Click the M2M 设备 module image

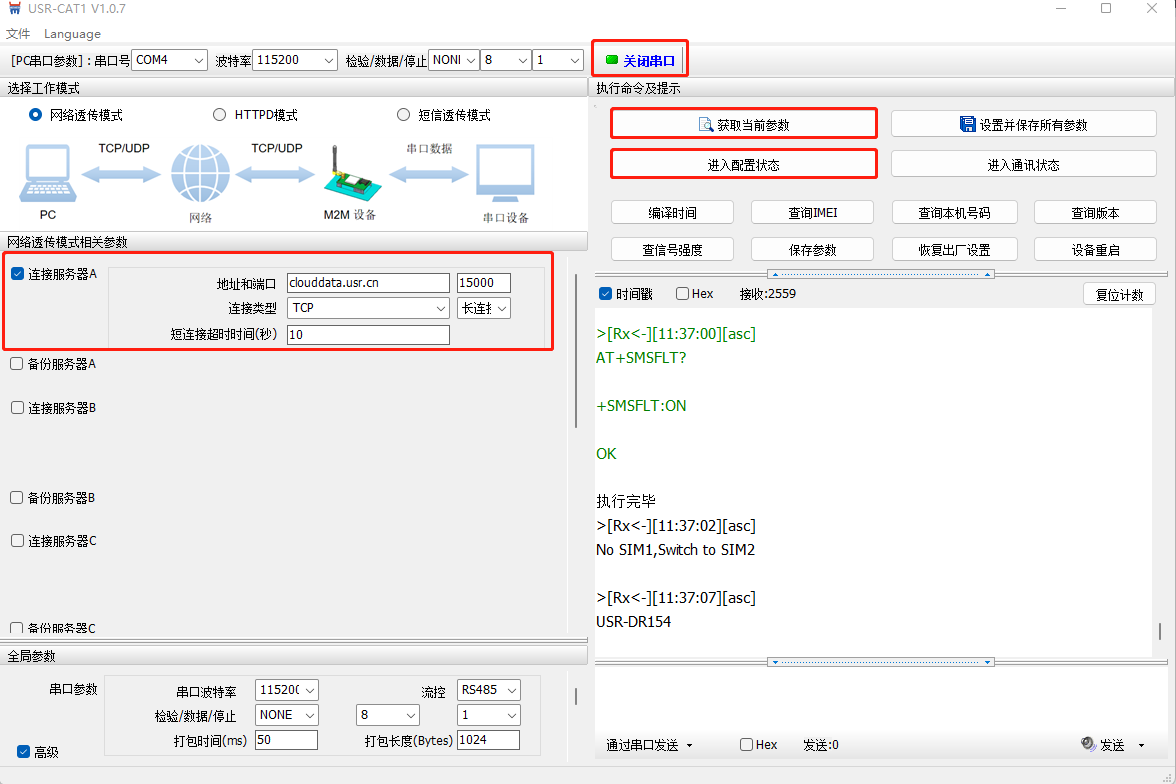coord(350,174)
